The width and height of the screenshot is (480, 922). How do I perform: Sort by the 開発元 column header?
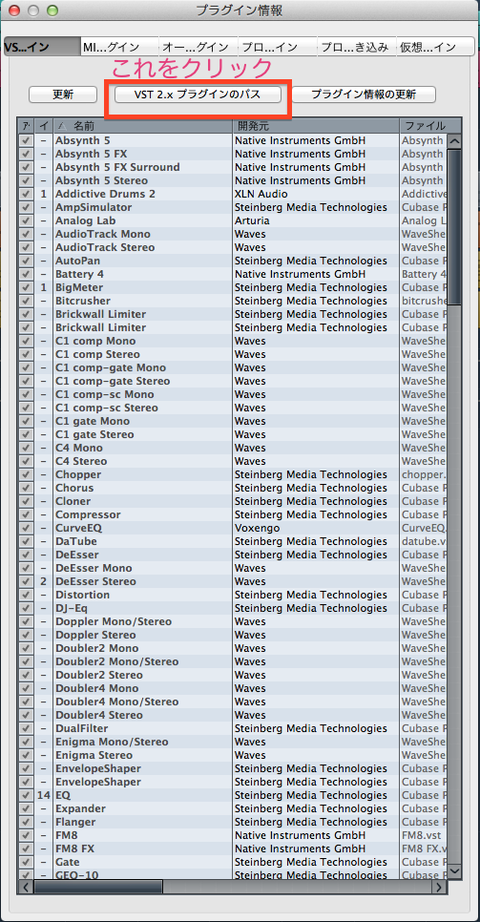point(316,126)
